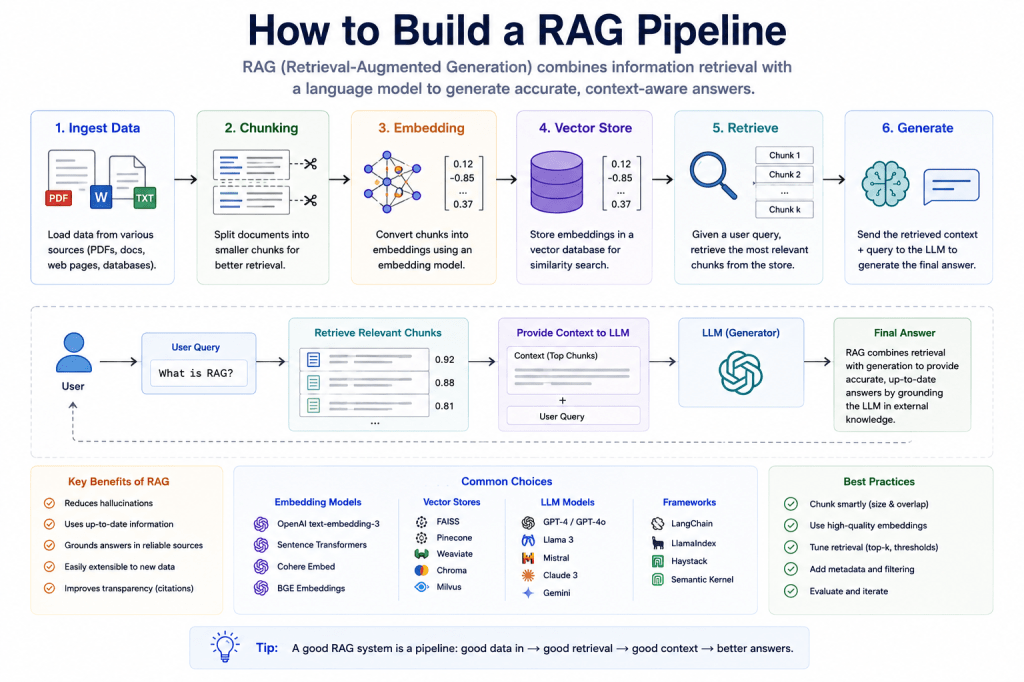Click the blue Word document icon
This screenshot has width=1024, height=682.
pos(101,197)
